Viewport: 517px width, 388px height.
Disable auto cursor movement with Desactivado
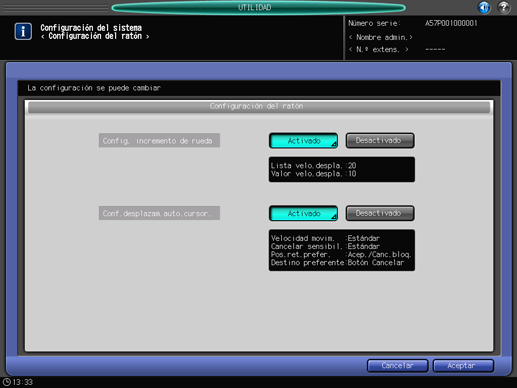tap(380, 213)
